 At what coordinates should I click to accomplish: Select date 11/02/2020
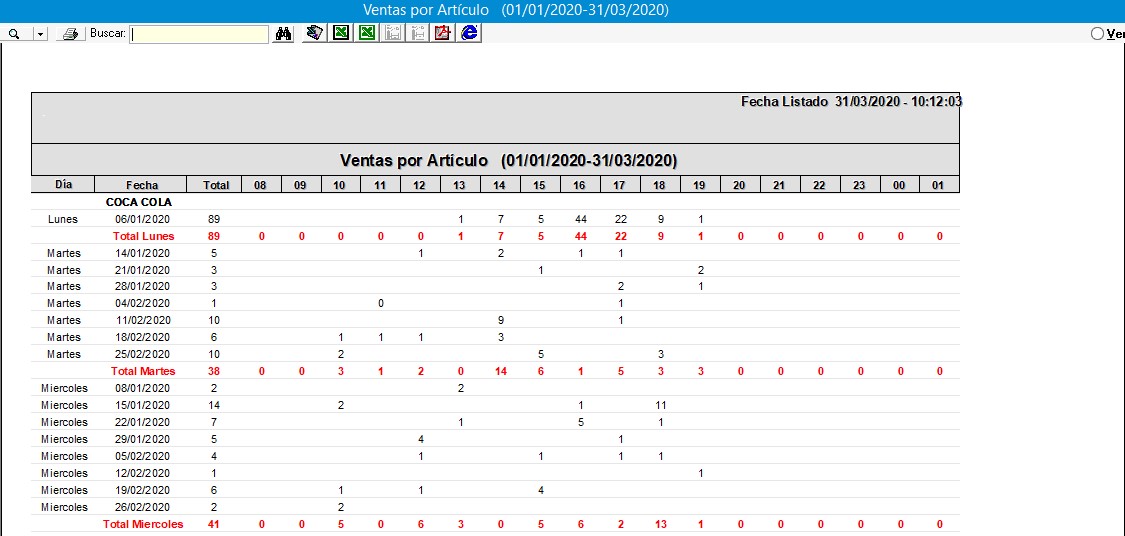click(x=143, y=320)
